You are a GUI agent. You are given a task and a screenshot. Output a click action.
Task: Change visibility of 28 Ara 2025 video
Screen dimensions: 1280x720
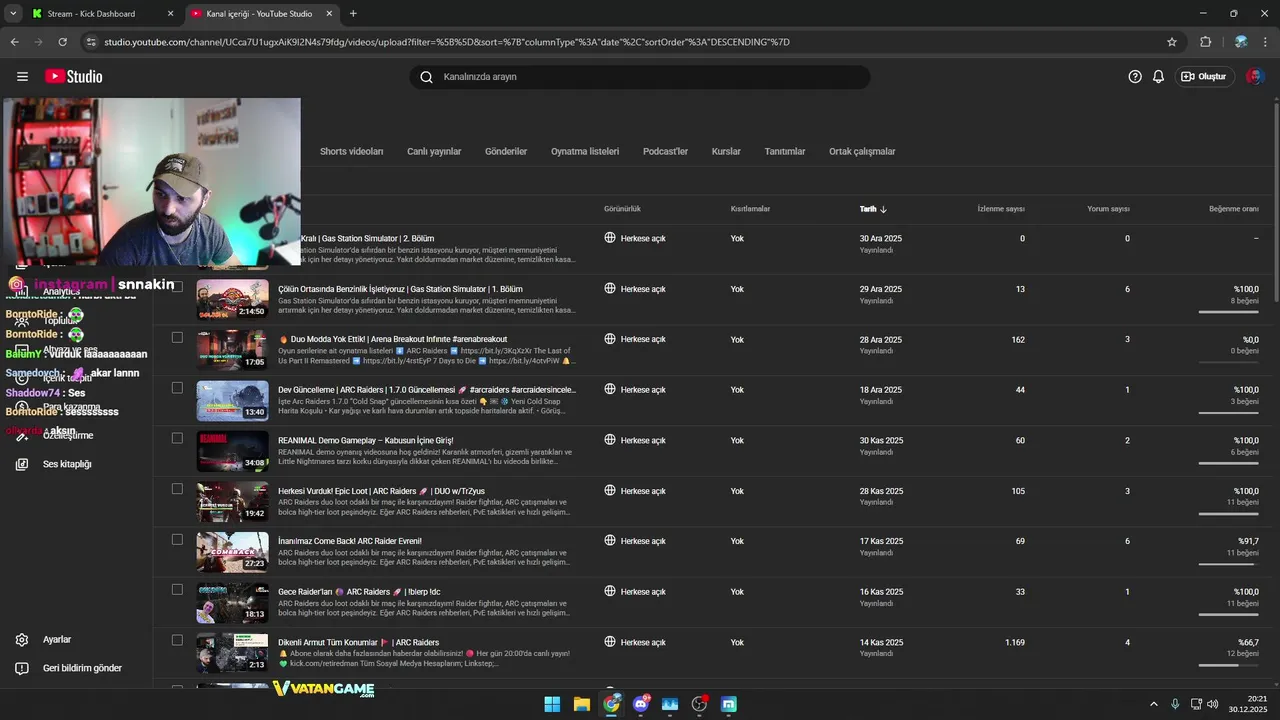point(635,339)
